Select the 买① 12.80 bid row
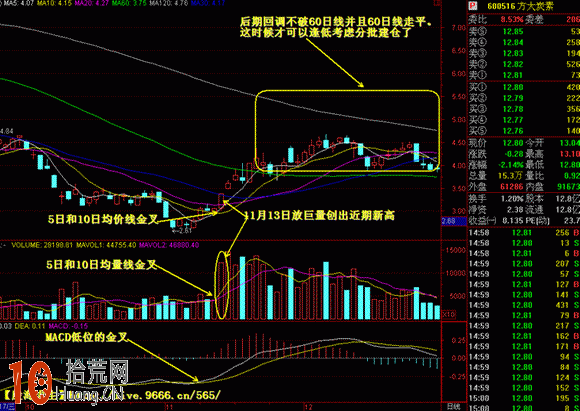 [x=524, y=87]
